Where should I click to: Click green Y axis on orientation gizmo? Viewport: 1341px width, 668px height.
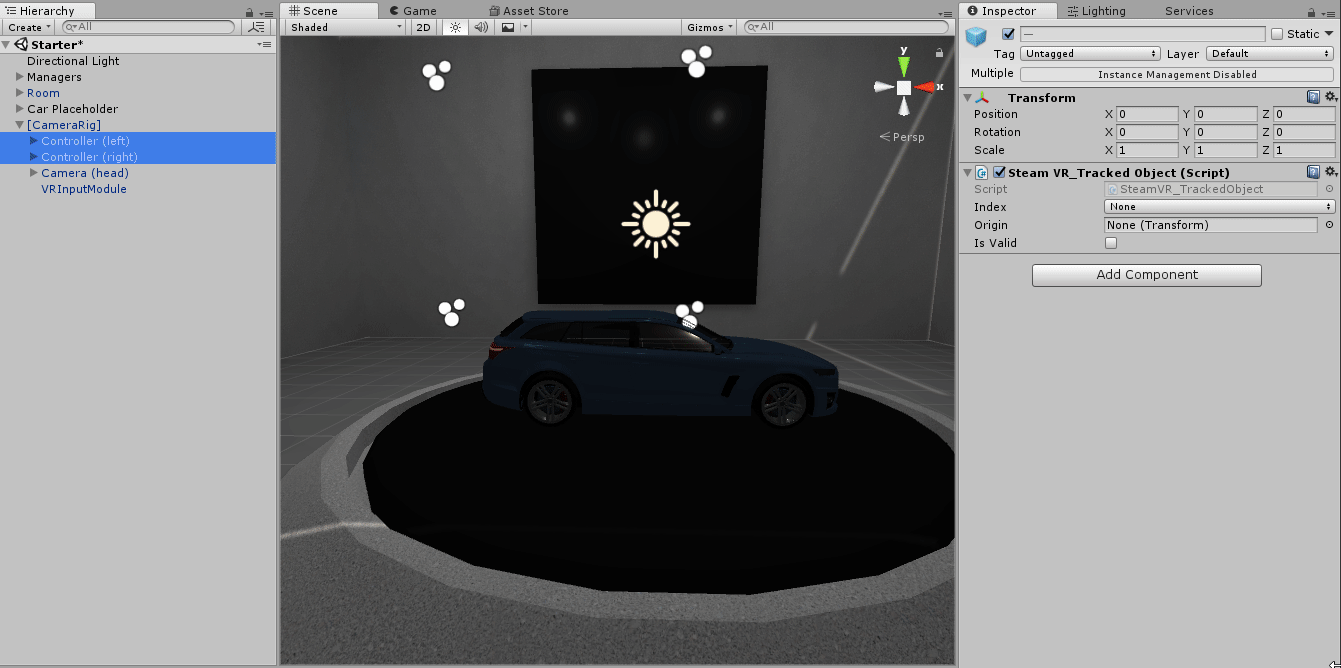(904, 64)
